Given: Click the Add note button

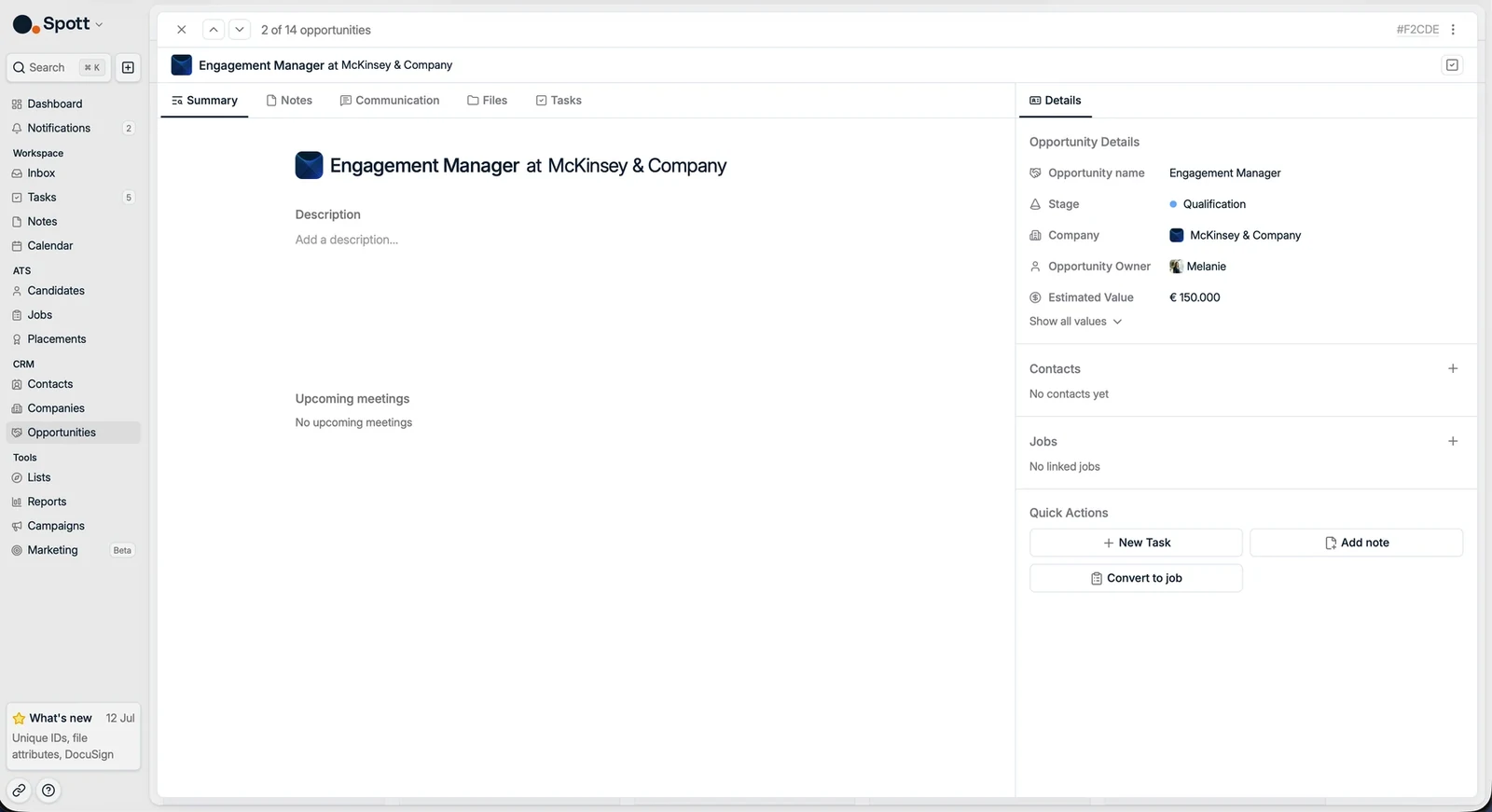Looking at the screenshot, I should pyautogui.click(x=1356, y=543).
